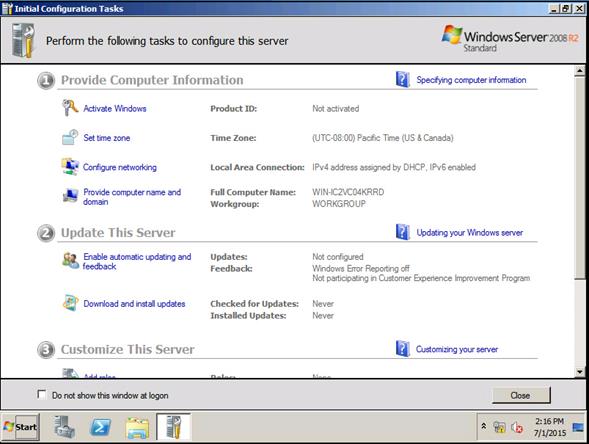Click help icon beside Specifying computer information
The width and height of the screenshot is (589, 444).
tap(402, 80)
